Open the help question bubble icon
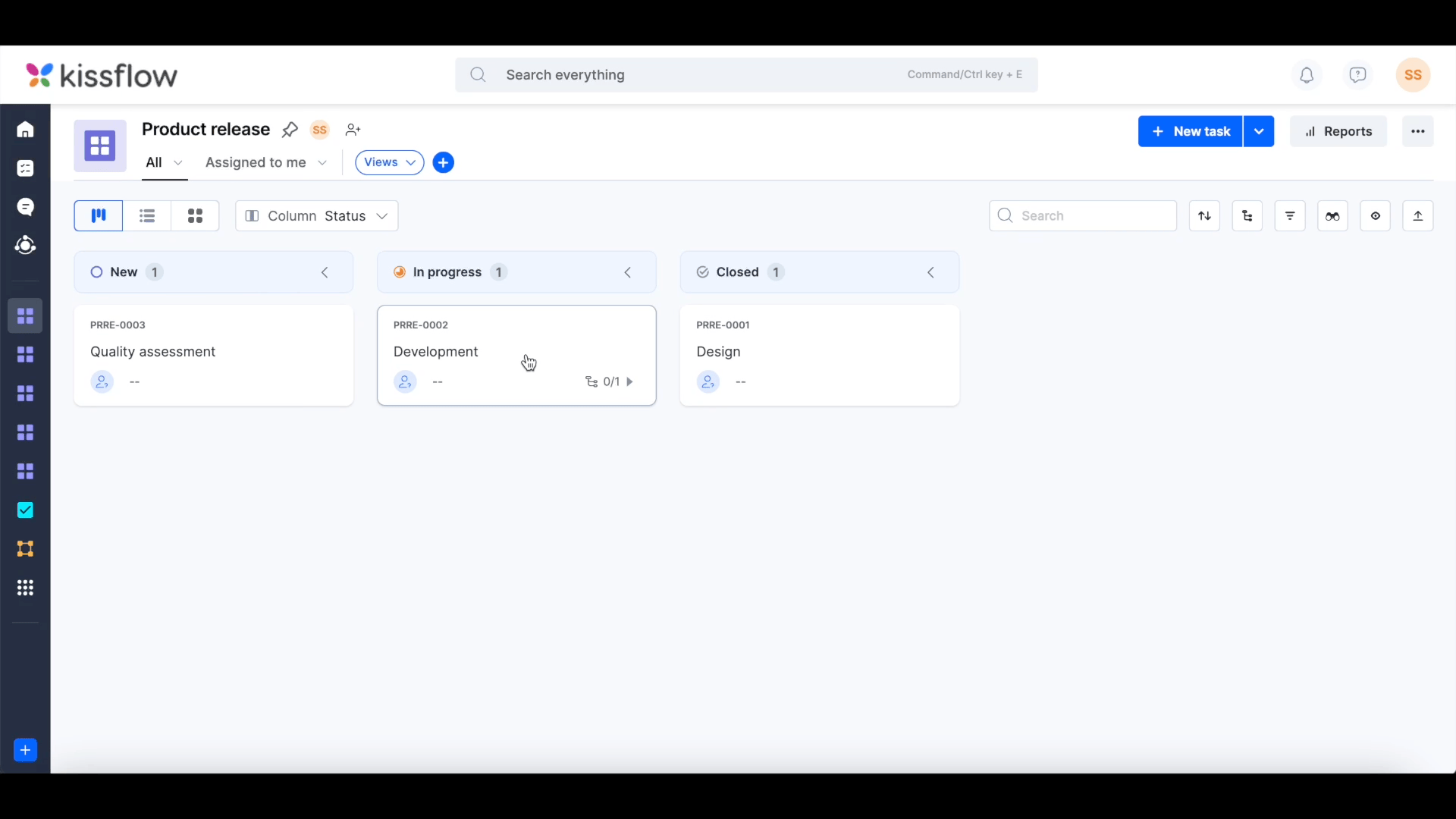The width and height of the screenshot is (1456, 819). [x=1357, y=75]
